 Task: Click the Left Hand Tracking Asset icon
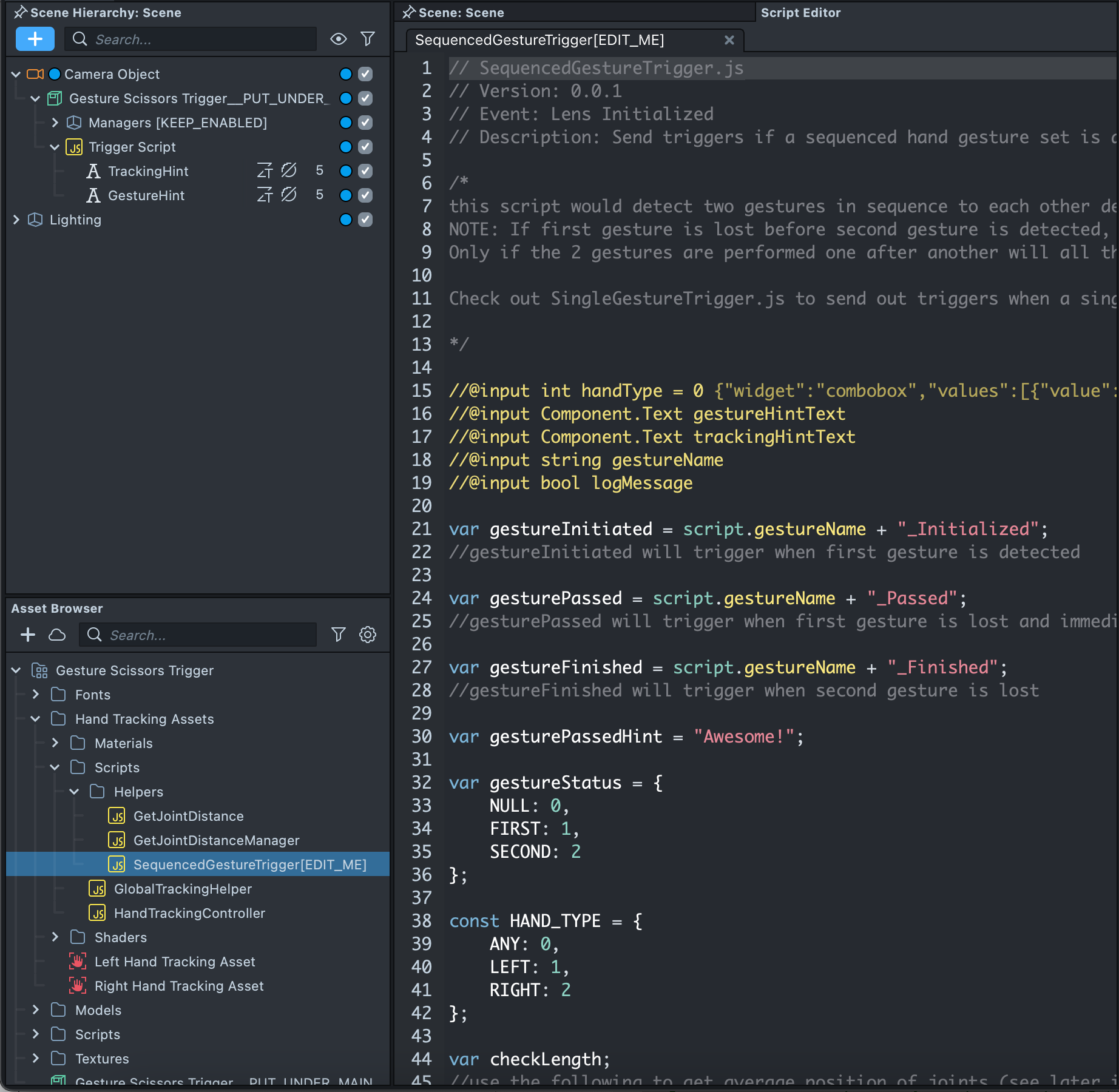pos(78,962)
